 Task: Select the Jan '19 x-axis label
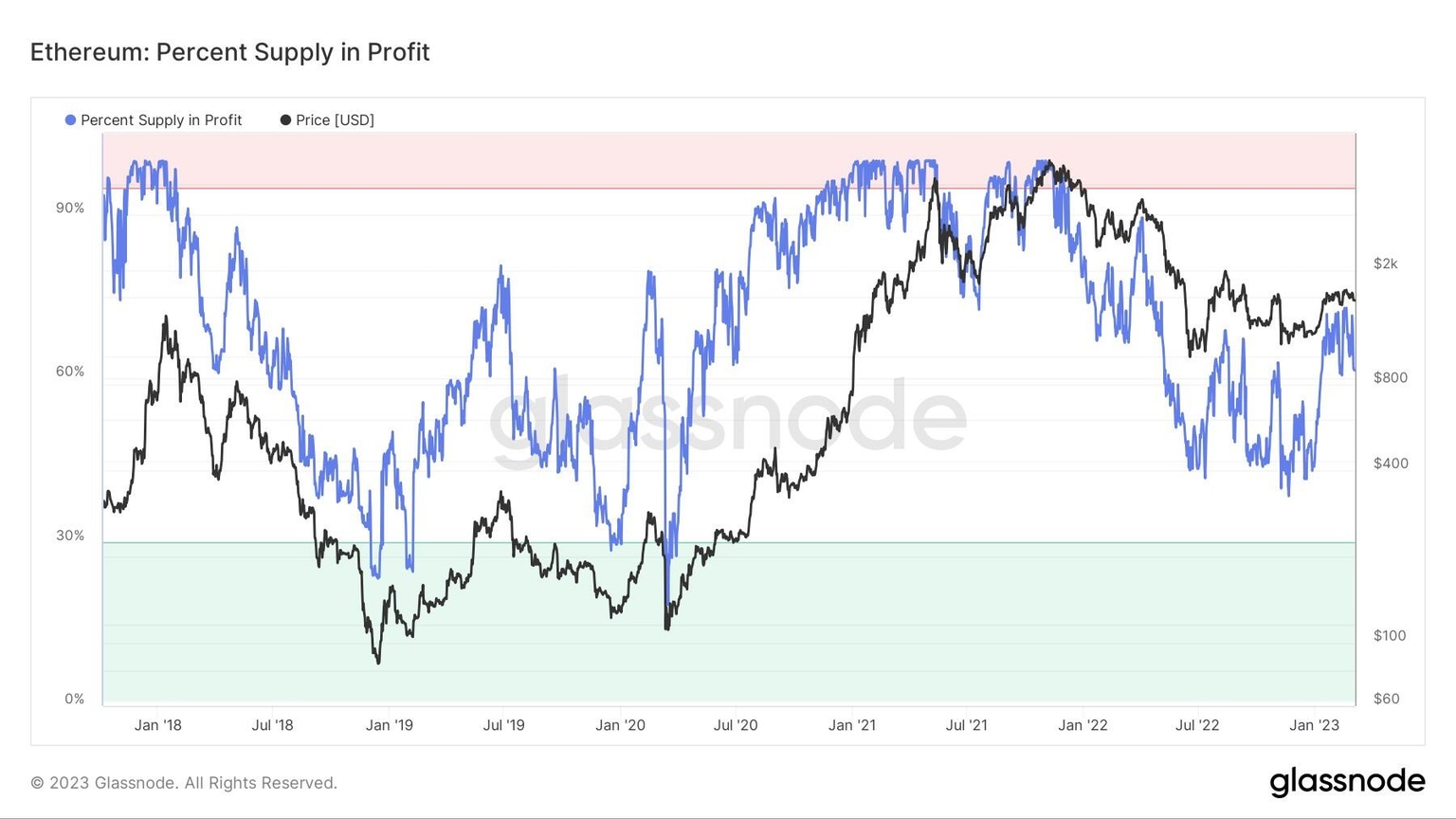390,725
